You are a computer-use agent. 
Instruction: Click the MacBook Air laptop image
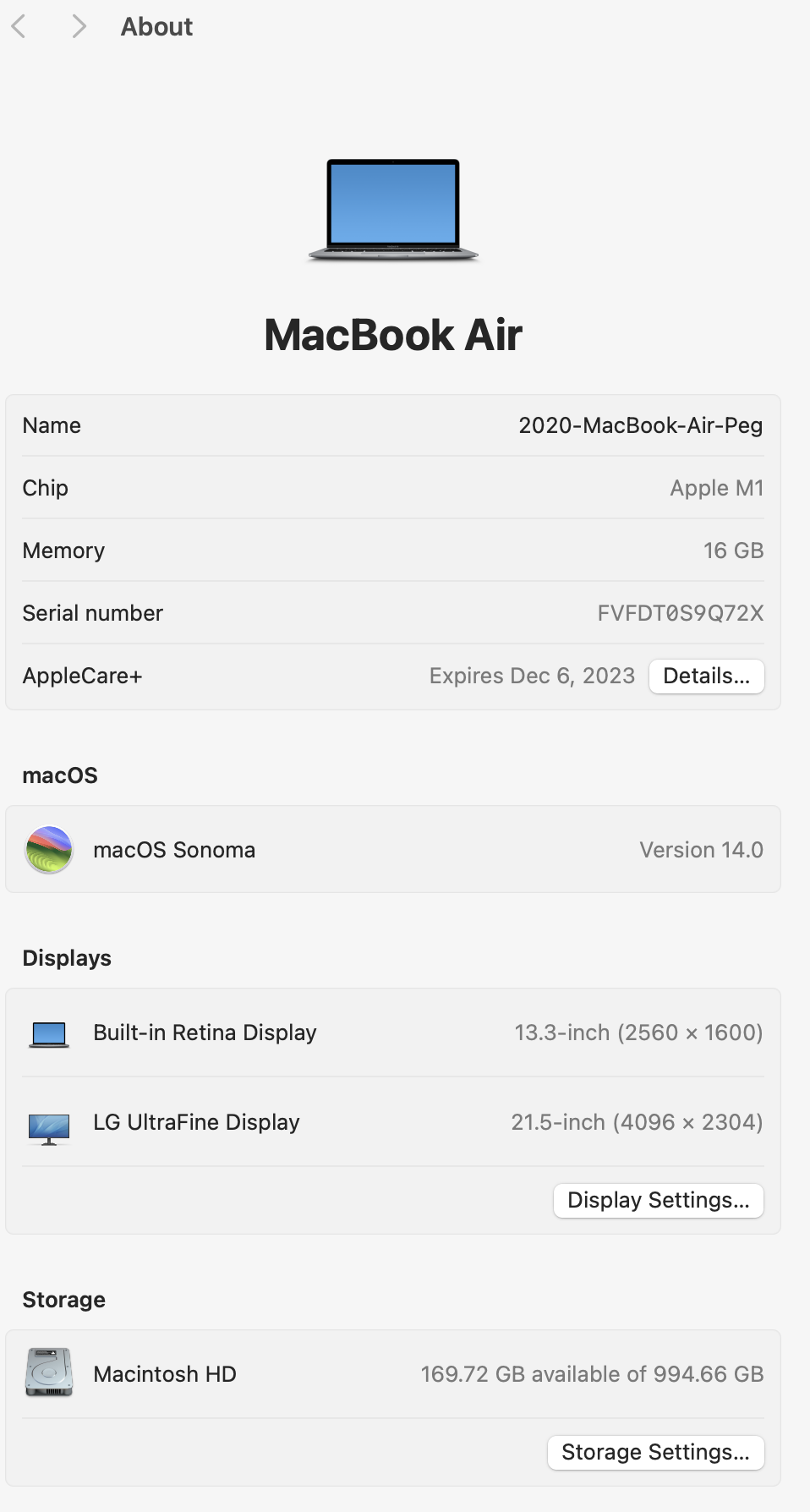point(393,210)
